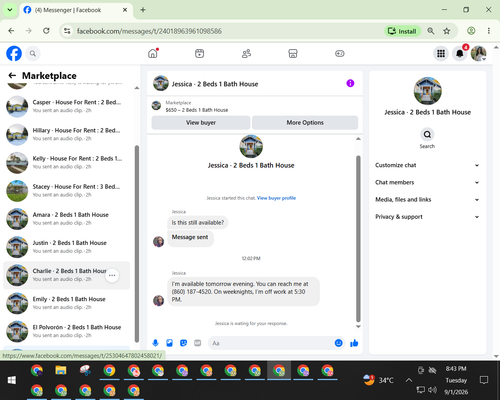500x400 pixels.
Task: Open the Charlie 2 Beds conversation
Action: point(67,275)
